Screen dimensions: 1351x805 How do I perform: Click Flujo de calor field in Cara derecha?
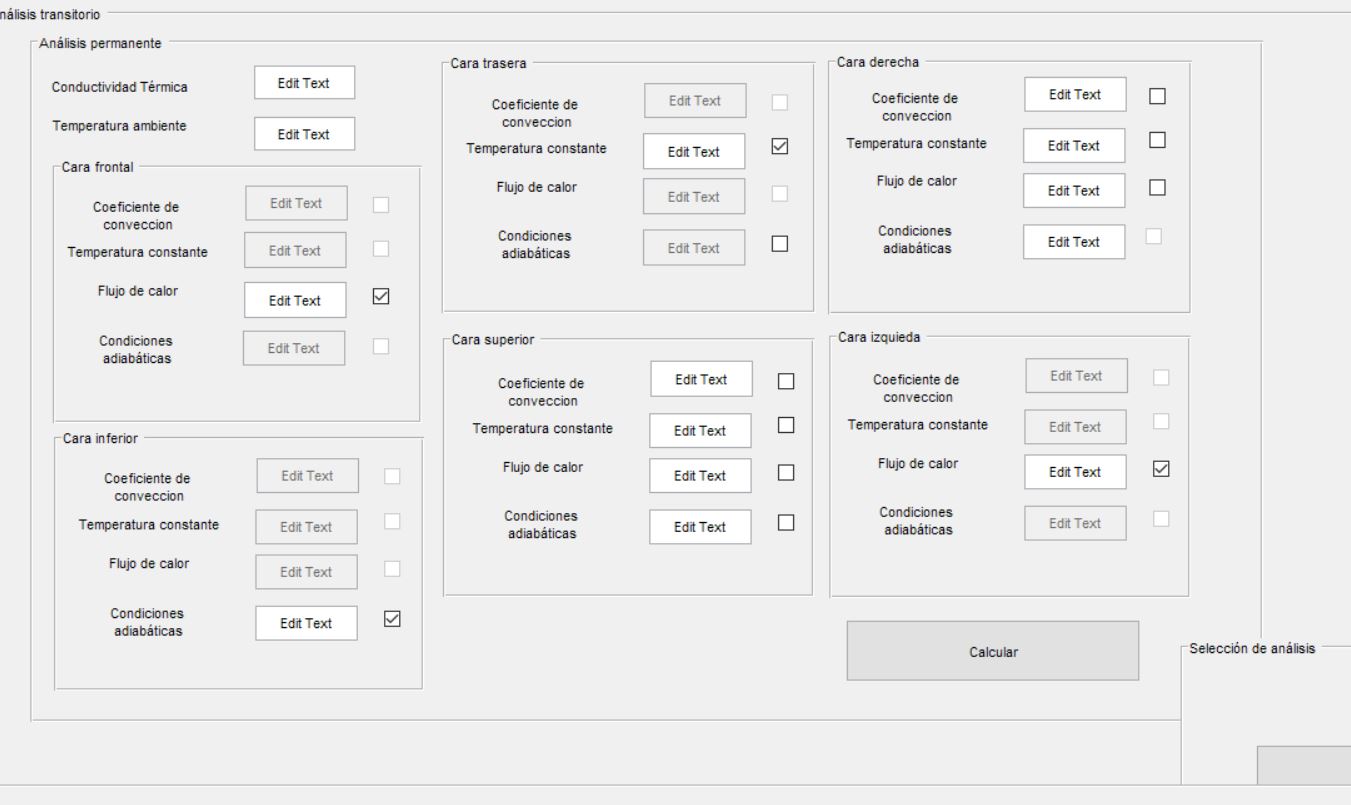point(1074,190)
